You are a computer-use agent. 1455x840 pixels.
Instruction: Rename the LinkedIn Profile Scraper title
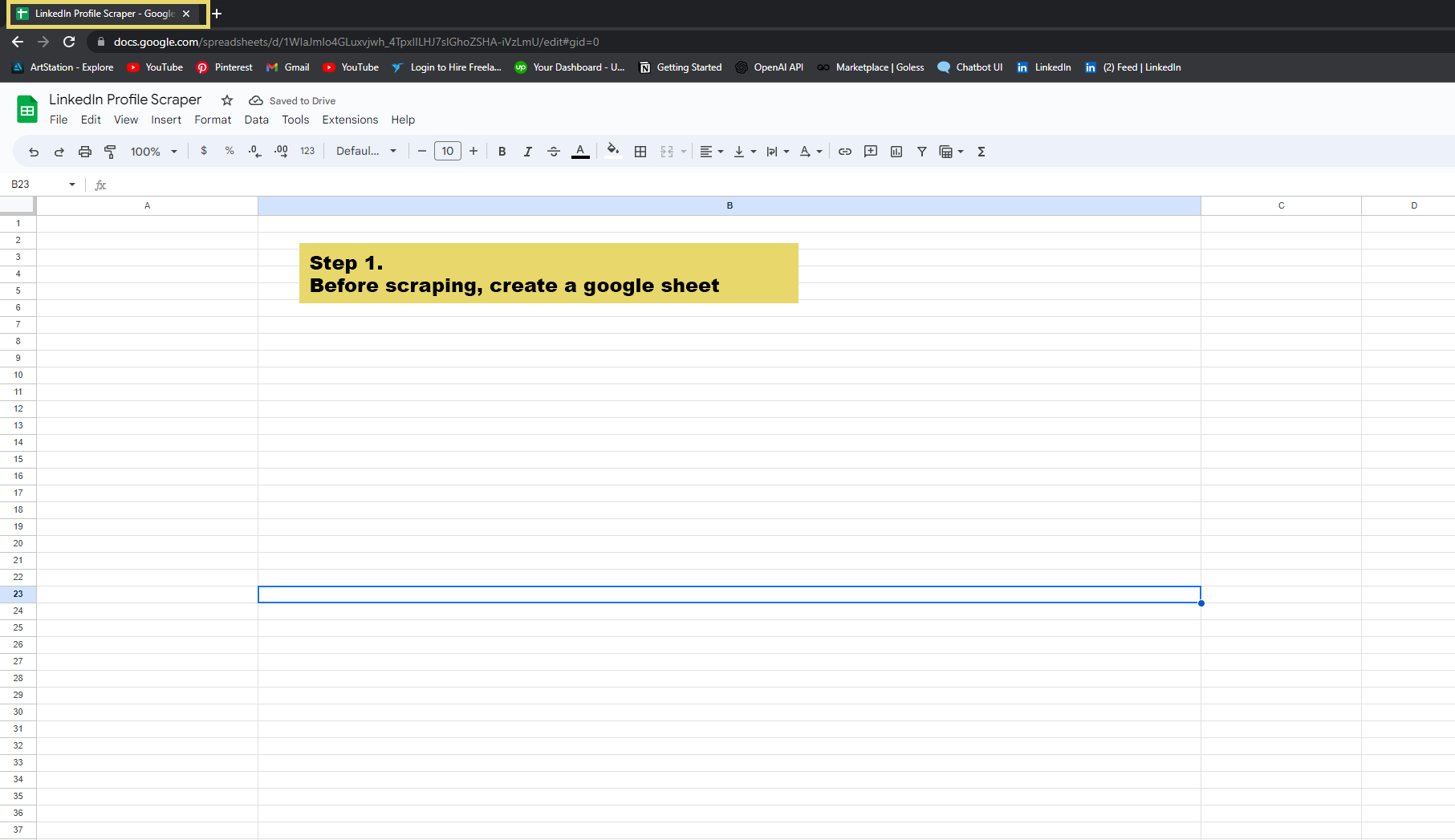125,99
